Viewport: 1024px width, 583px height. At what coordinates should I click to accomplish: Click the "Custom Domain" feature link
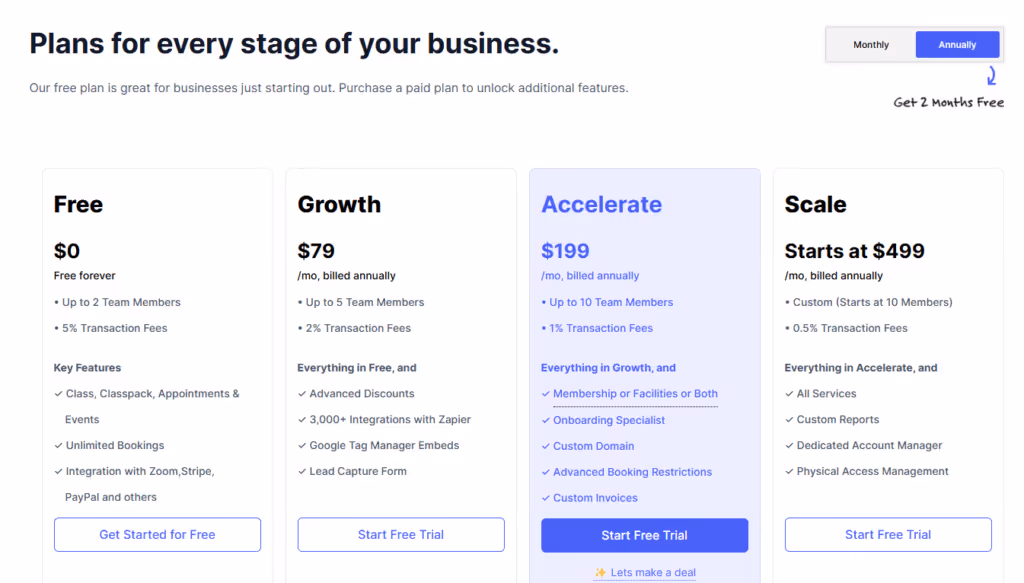[594, 446]
